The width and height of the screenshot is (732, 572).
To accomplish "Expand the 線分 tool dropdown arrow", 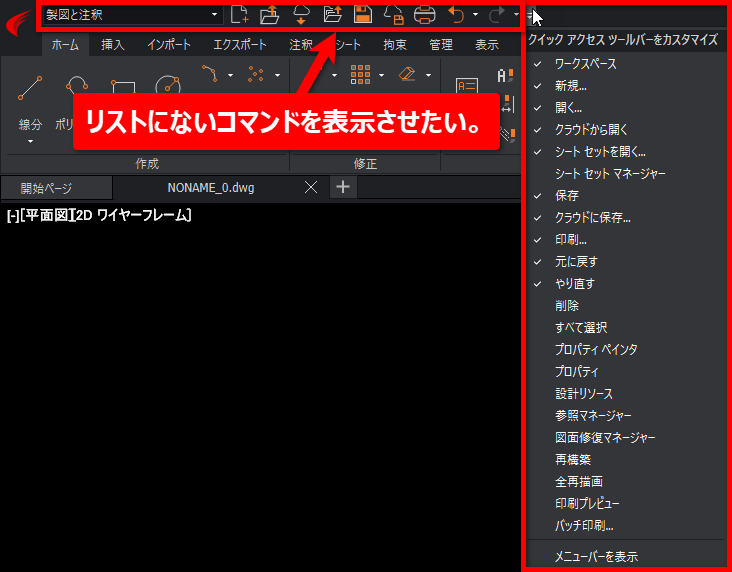I will 30,141.
